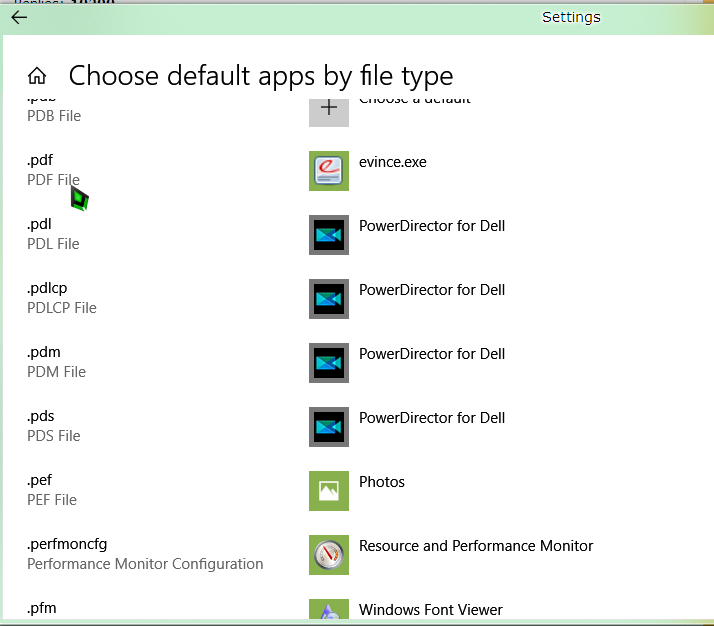Click the Home icon beside the page title

(x=37, y=76)
